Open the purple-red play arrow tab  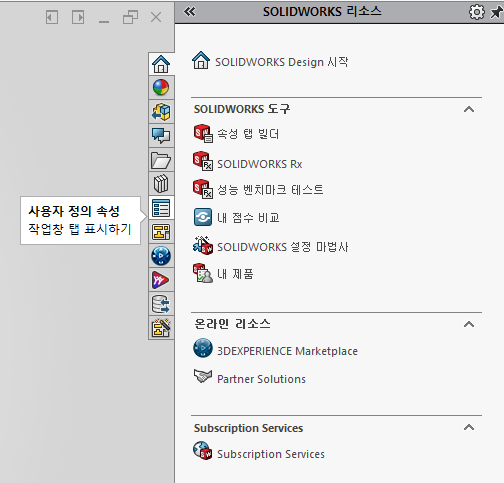click(x=161, y=280)
